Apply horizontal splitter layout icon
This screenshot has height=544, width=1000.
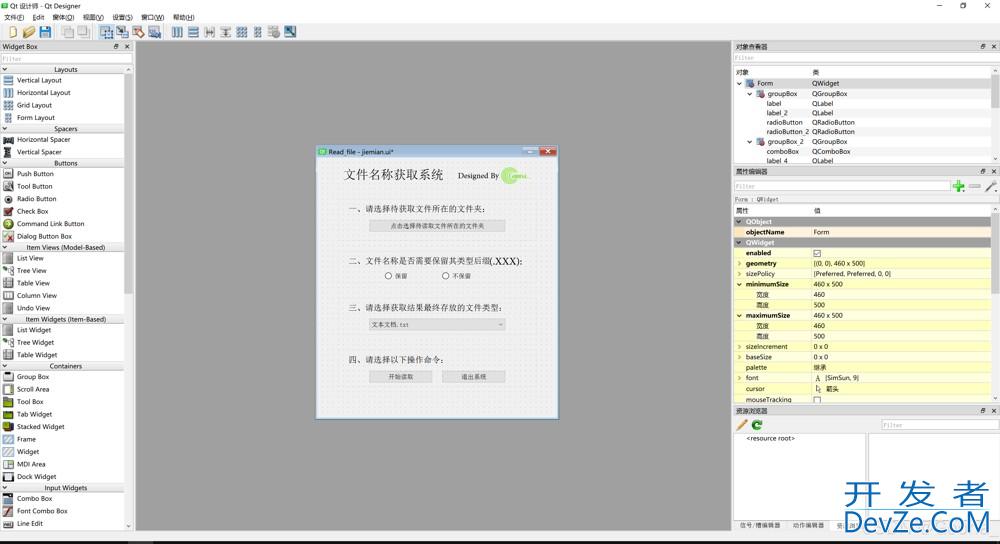[x=209, y=32]
